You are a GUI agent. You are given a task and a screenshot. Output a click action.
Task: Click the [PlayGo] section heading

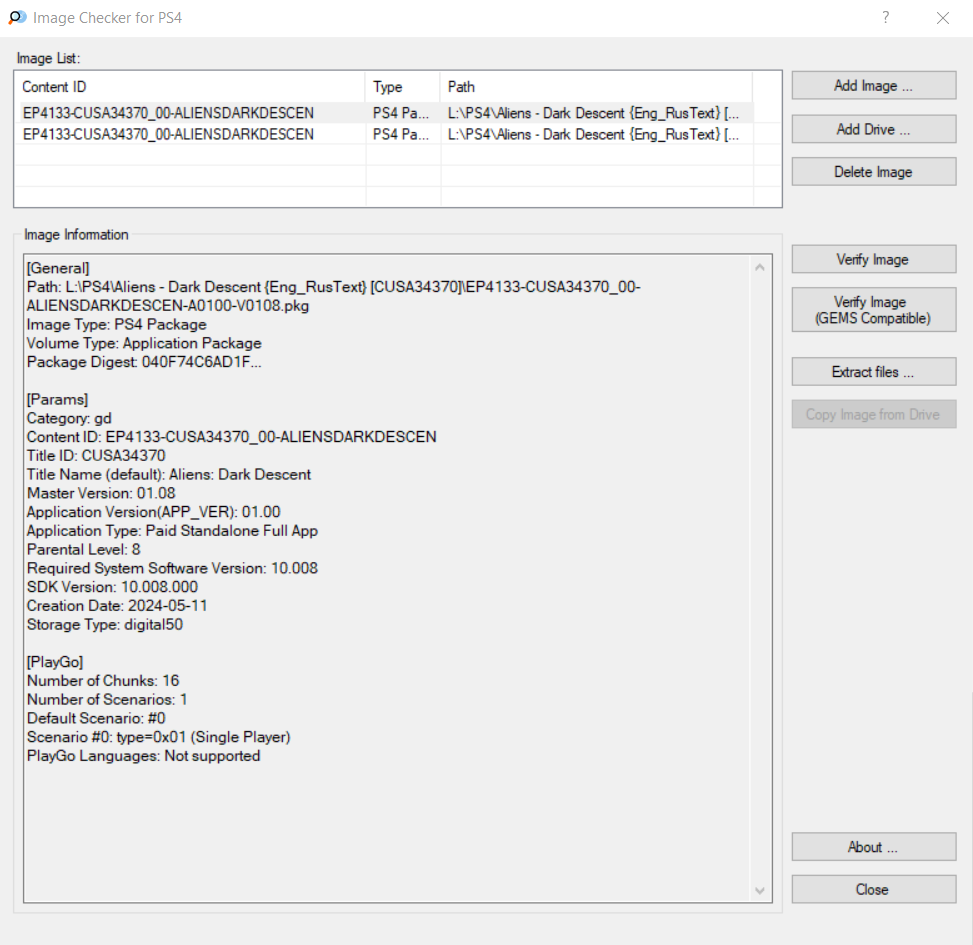click(x=55, y=661)
